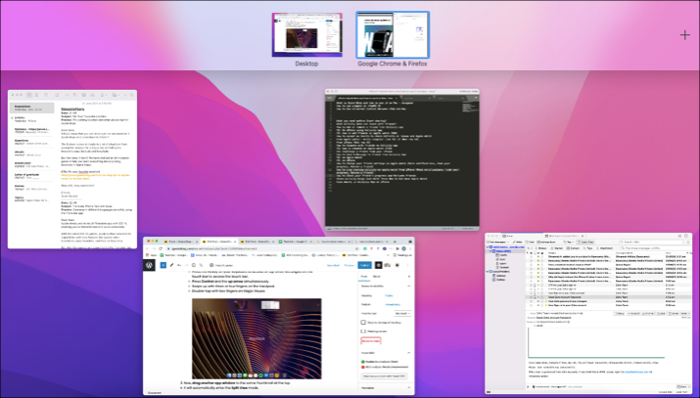Collapse the Yoast SEO sidebar section

coord(408,352)
